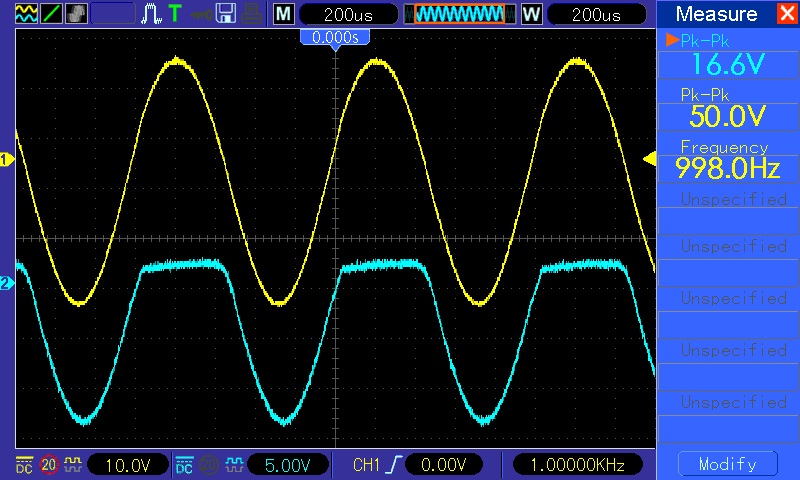Close the Measure panel
The width and height of the screenshot is (800, 480).
point(785,14)
